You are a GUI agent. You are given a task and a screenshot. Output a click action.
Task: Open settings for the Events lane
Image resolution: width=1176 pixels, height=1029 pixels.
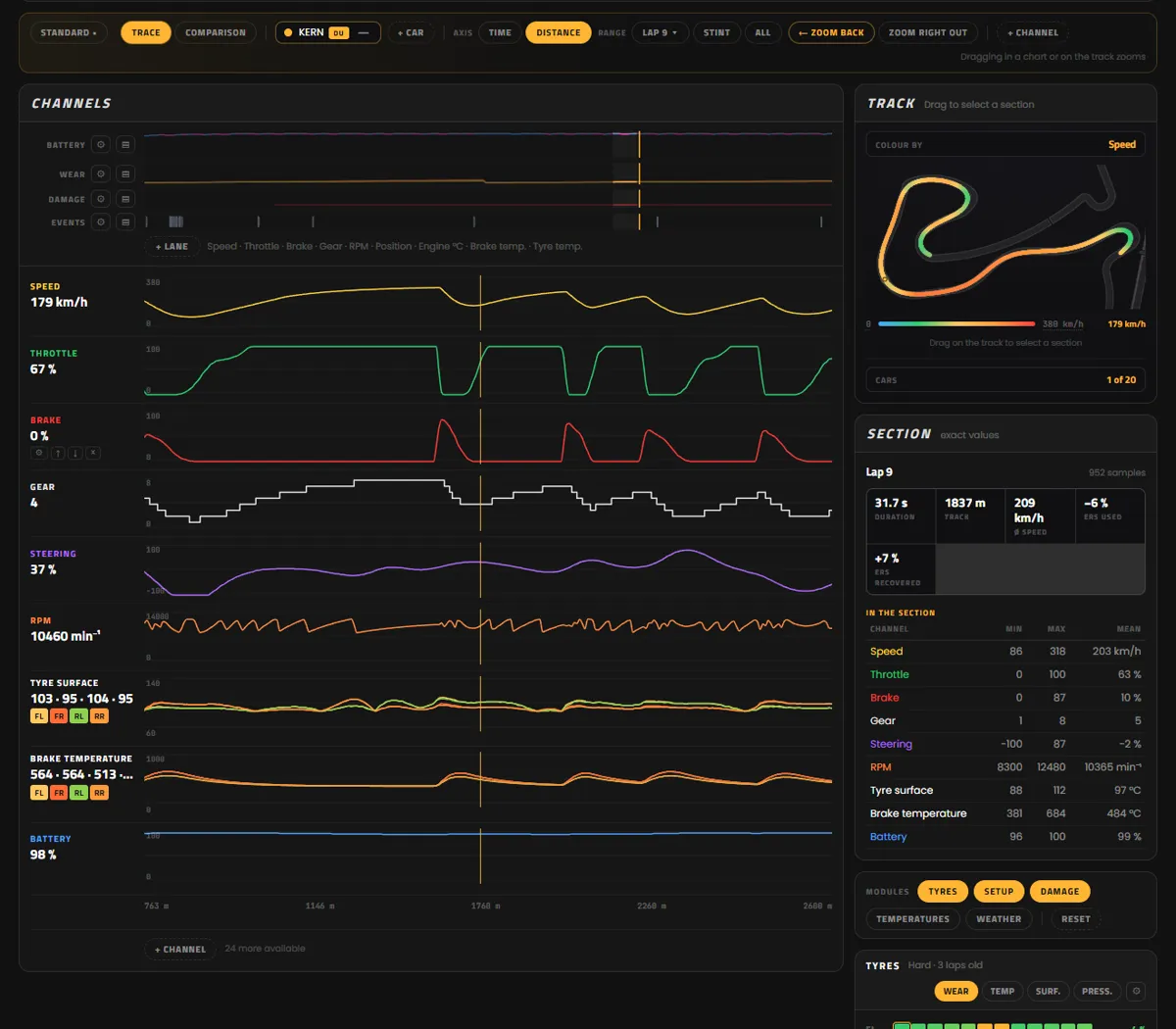tap(100, 222)
